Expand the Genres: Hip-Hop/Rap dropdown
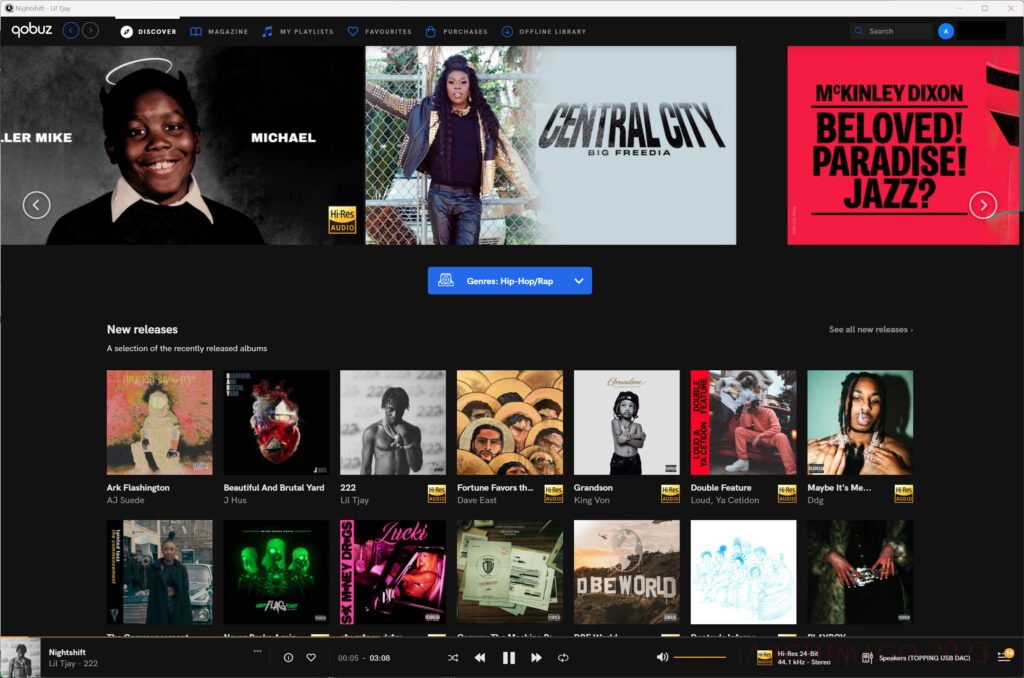Screen dimensions: 1024x678 509,281
